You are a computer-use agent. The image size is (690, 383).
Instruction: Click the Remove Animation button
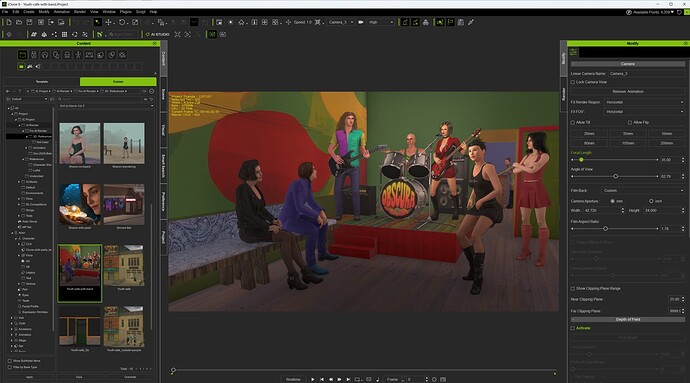(x=628, y=92)
